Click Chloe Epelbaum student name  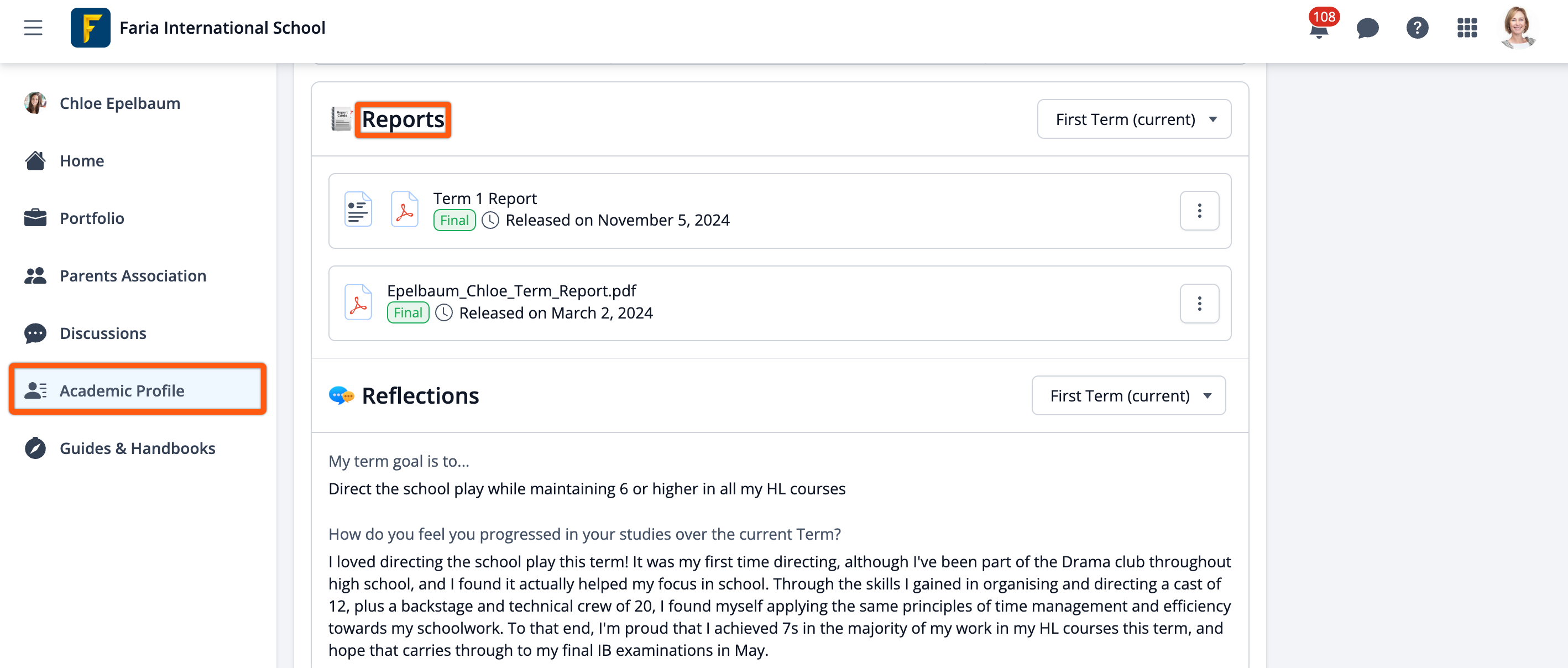tap(119, 103)
